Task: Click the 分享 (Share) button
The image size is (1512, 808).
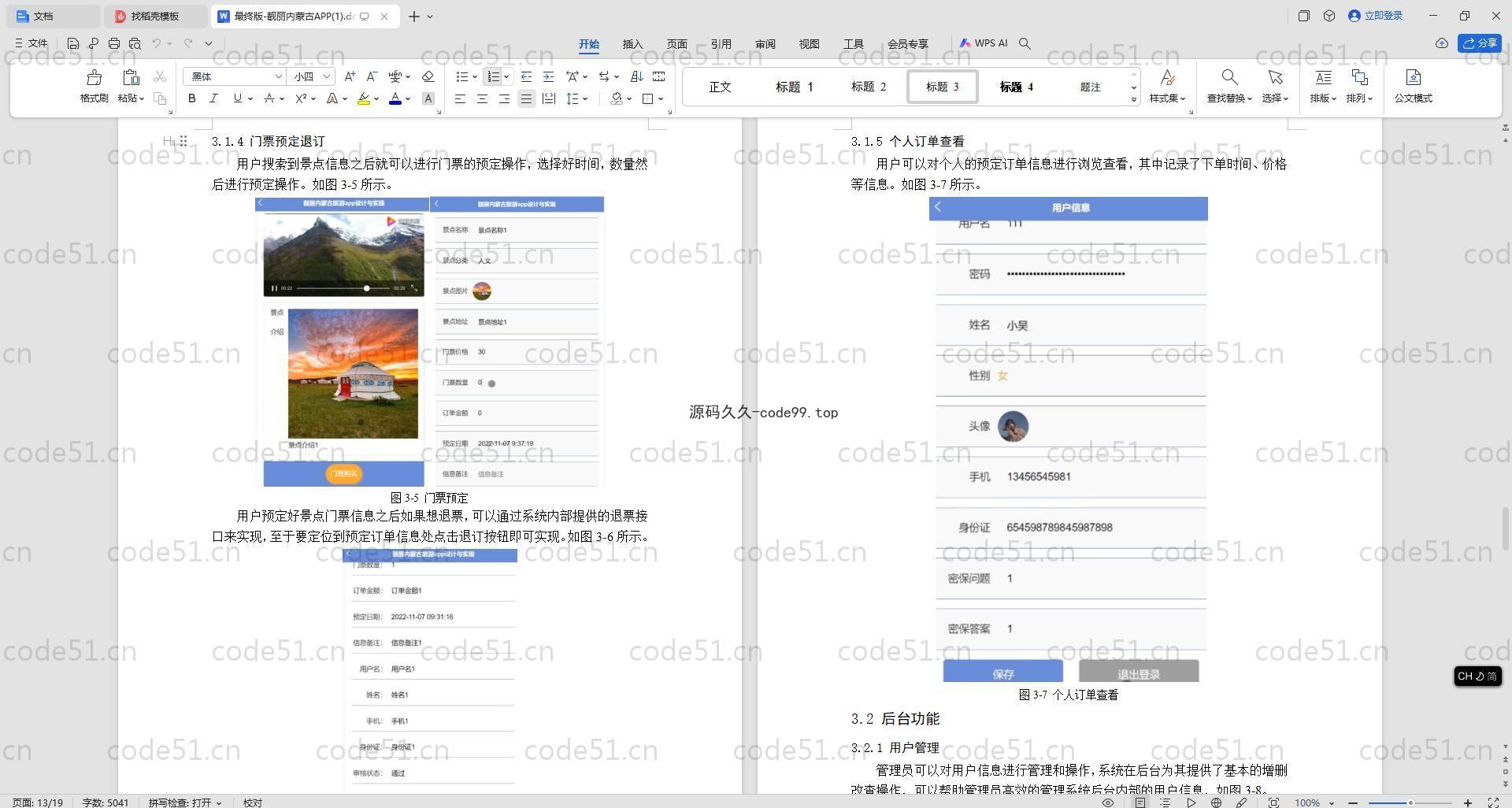Action: click(1479, 43)
